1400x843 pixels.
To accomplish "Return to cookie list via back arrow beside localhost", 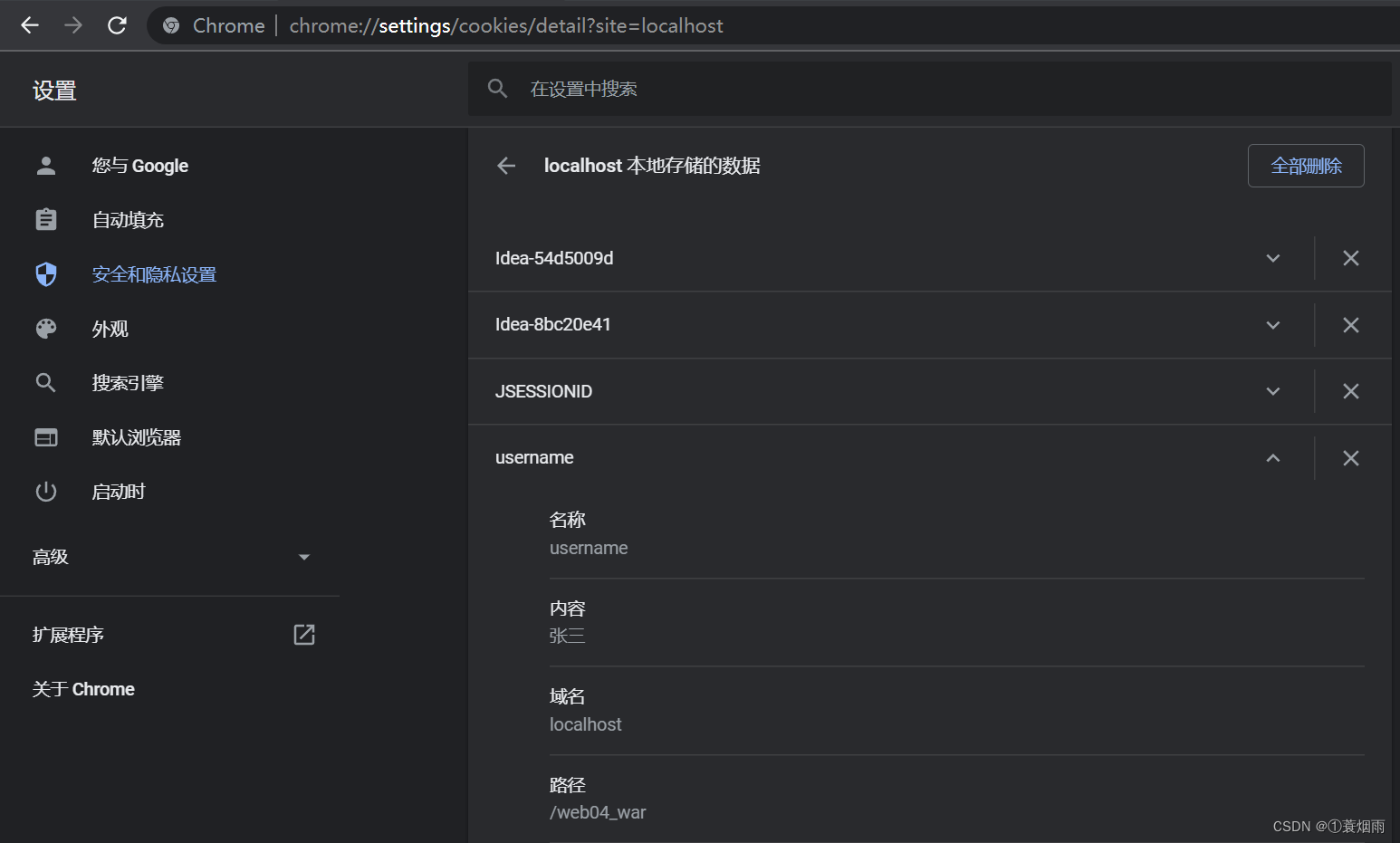I will pyautogui.click(x=506, y=166).
